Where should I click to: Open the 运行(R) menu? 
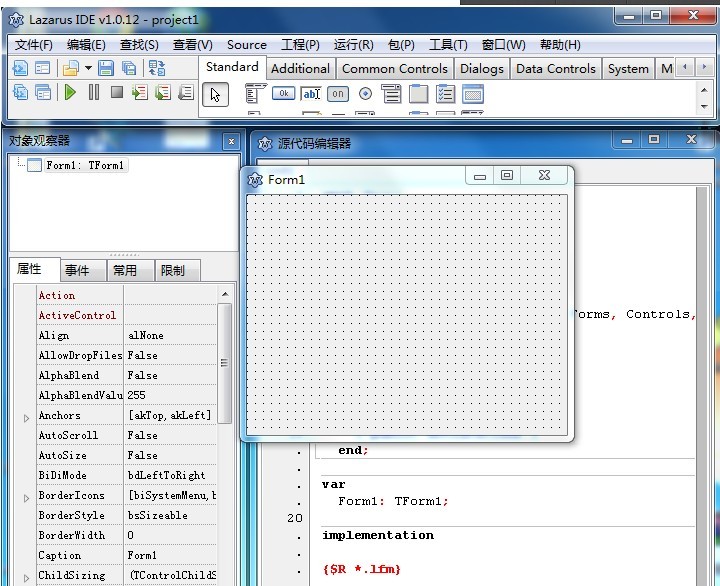pyautogui.click(x=354, y=45)
